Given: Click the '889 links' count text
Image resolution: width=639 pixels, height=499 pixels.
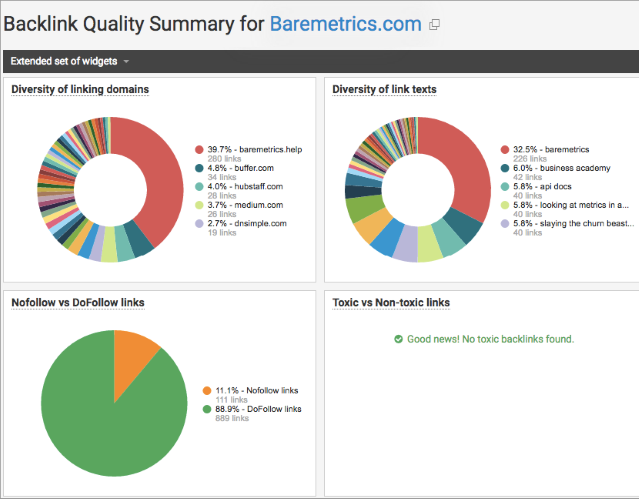Looking at the screenshot, I should [x=232, y=418].
